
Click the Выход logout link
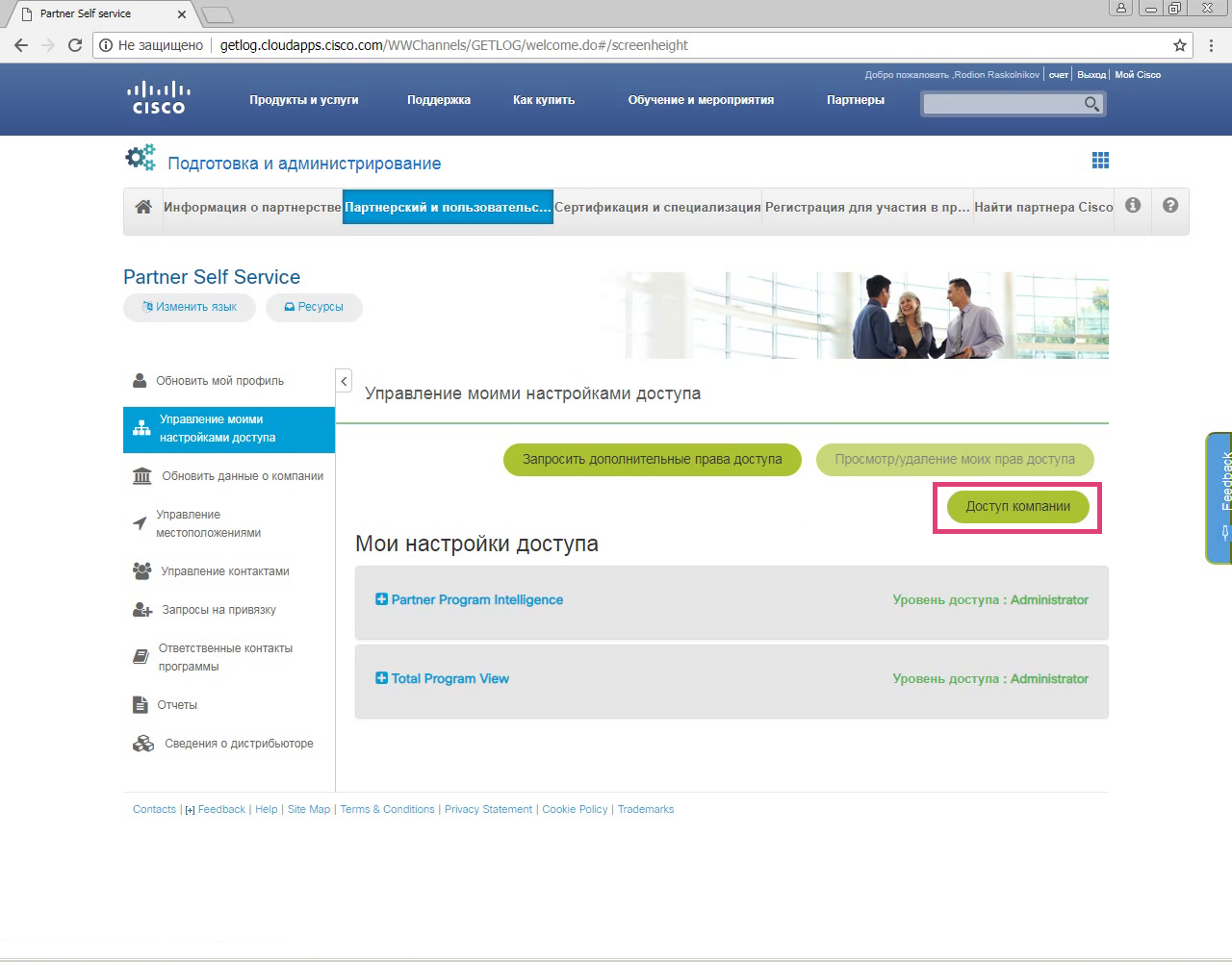pos(1091,75)
